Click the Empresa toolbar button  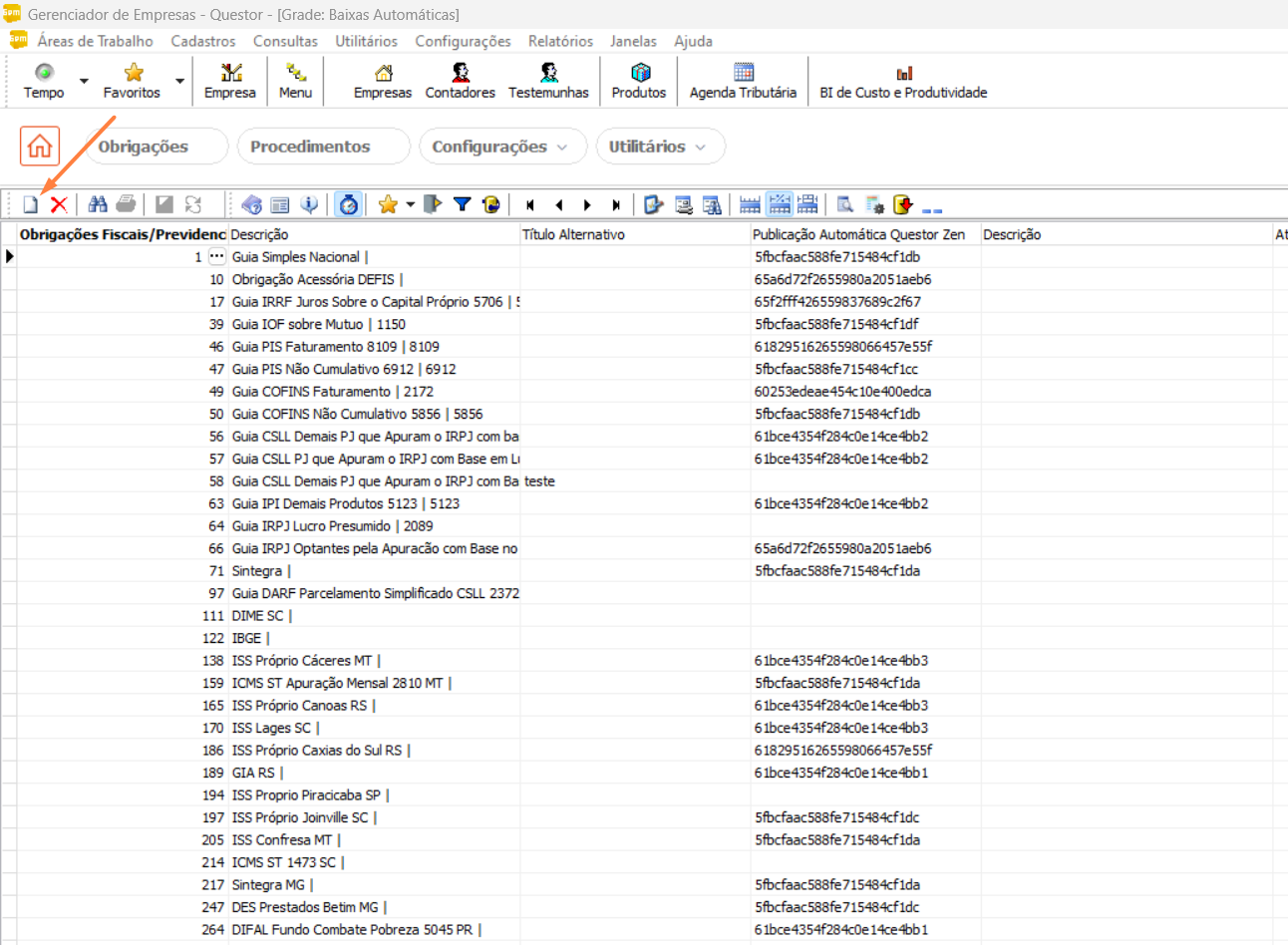pyautogui.click(x=230, y=81)
